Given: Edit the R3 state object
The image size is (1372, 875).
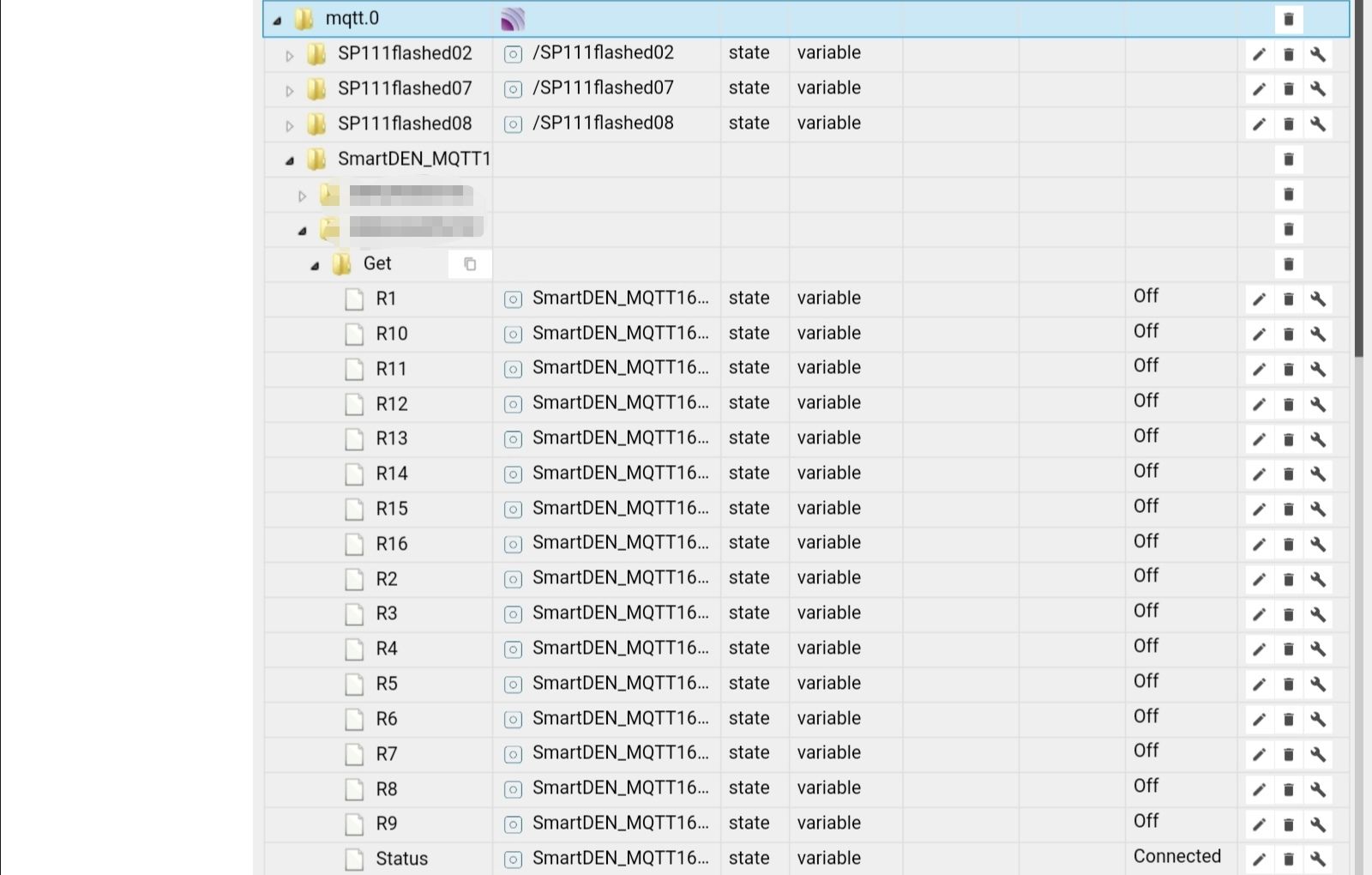Looking at the screenshot, I should point(1259,614).
